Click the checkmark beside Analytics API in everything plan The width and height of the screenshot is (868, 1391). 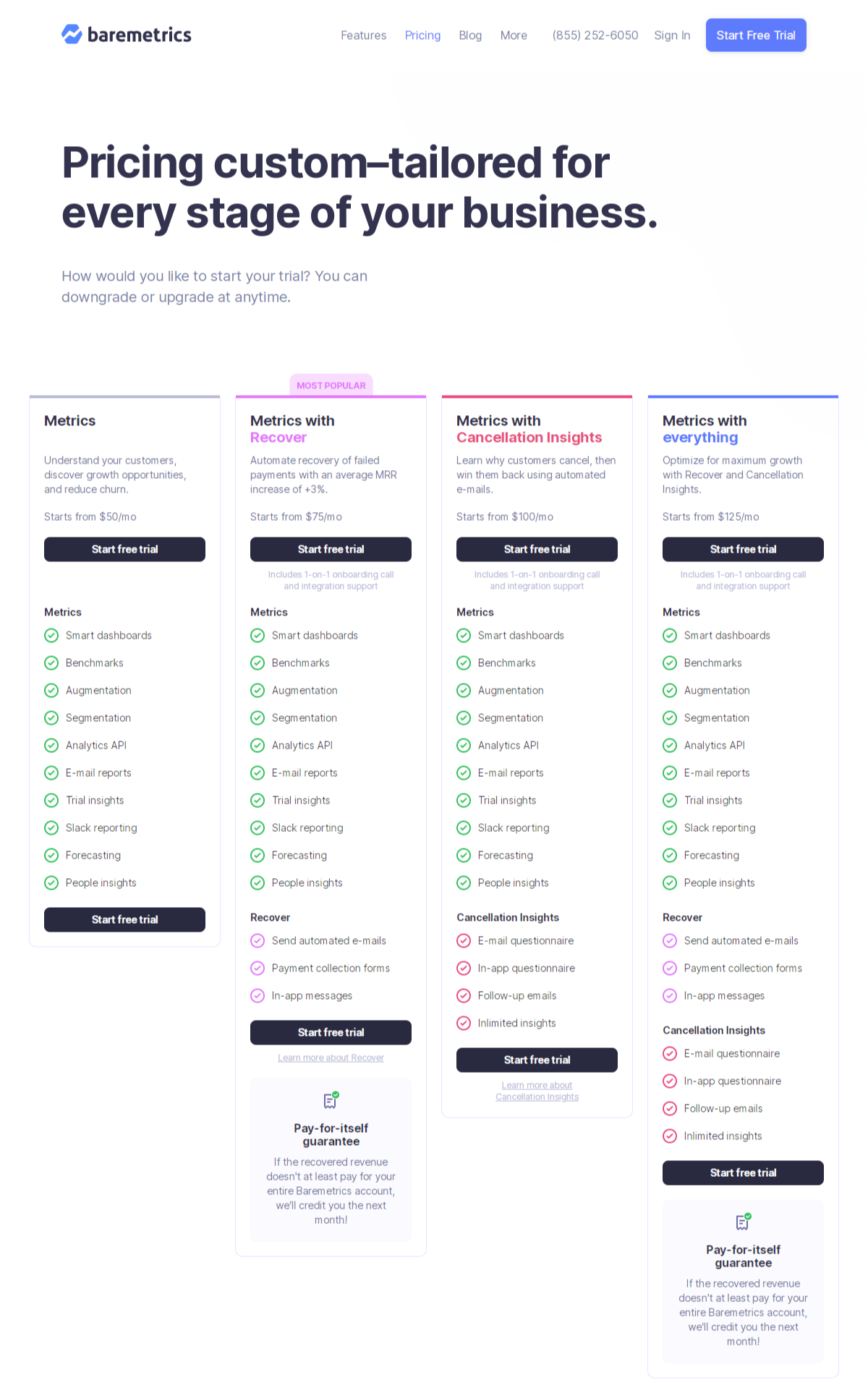click(670, 745)
